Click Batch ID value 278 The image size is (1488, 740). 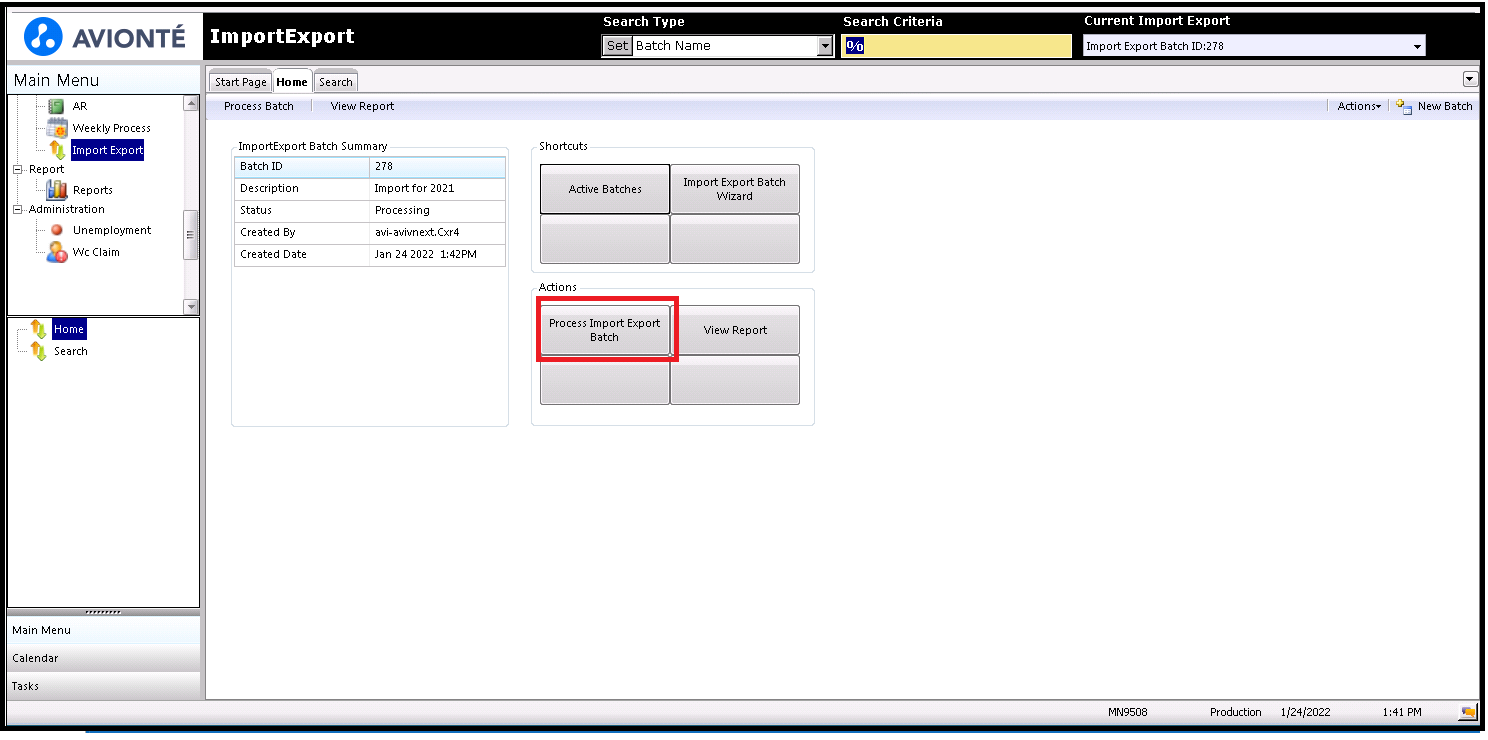(x=384, y=166)
